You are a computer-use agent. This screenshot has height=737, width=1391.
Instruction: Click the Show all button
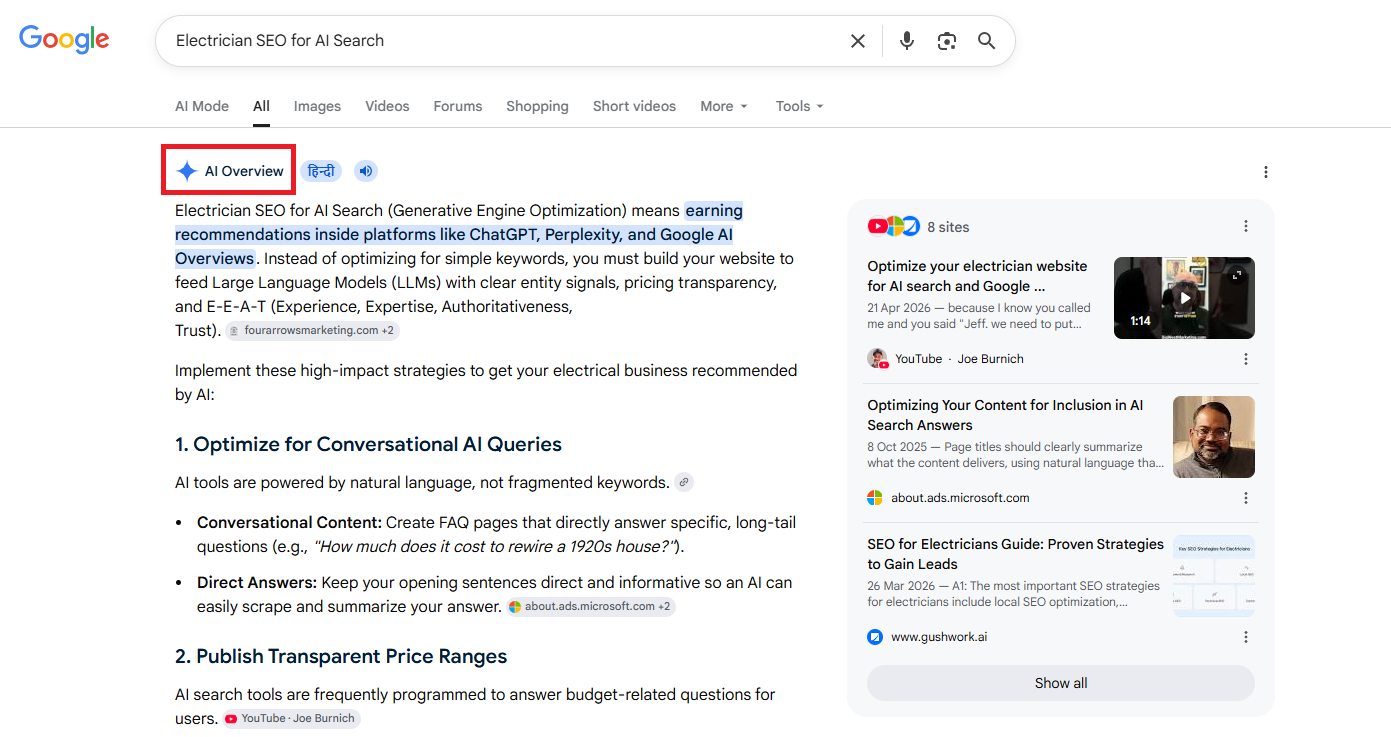(1061, 683)
